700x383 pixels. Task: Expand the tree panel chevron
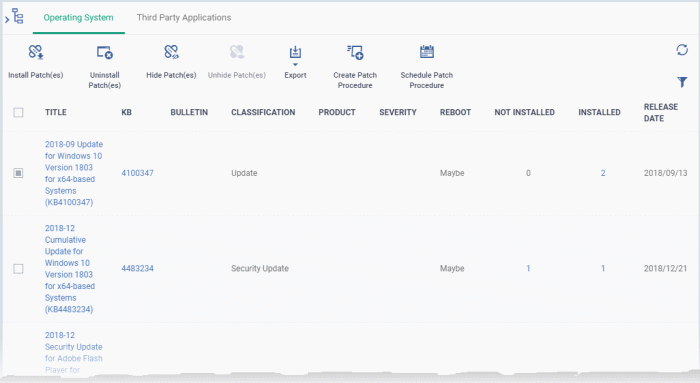(7, 20)
